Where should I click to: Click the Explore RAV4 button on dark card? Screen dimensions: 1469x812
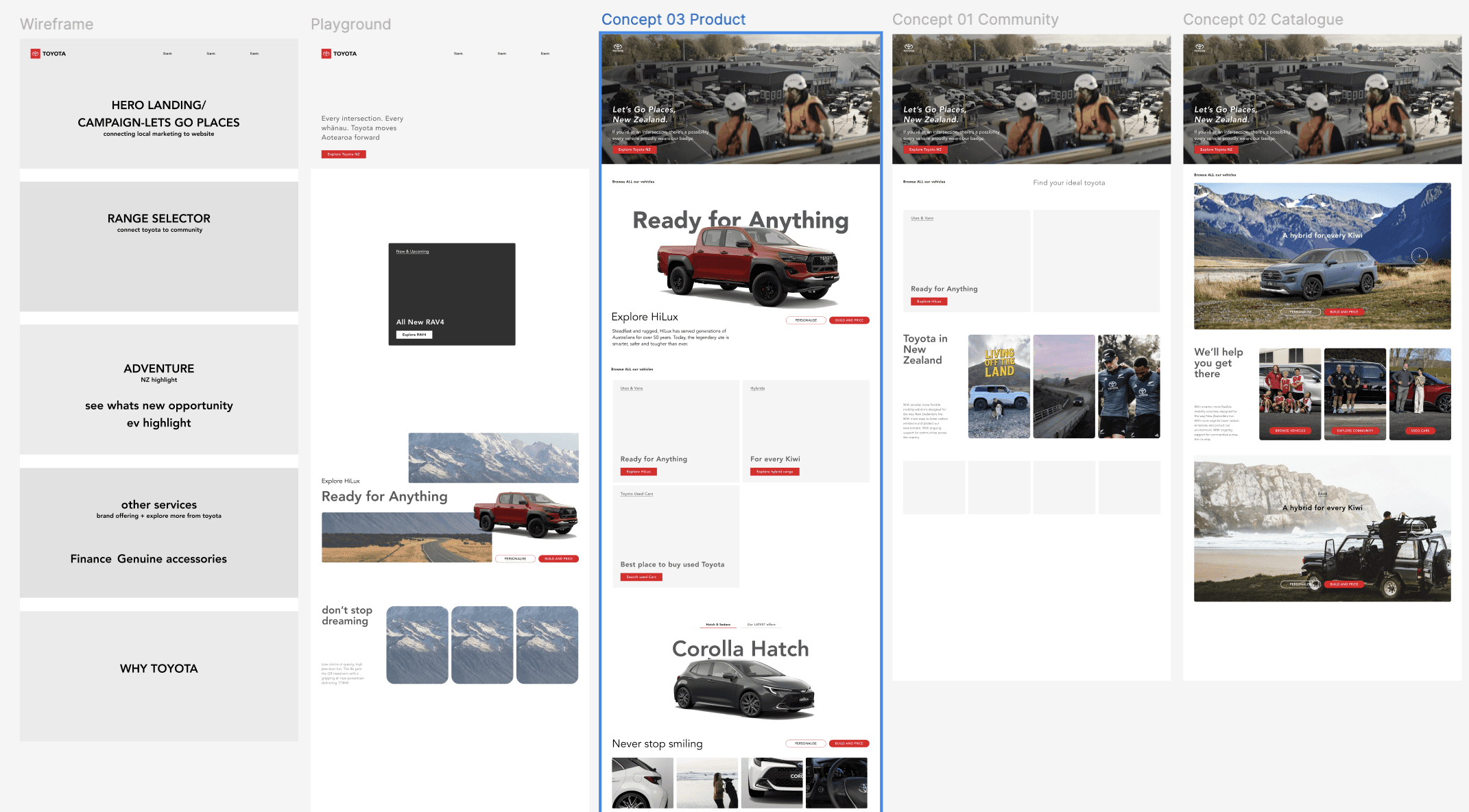(414, 335)
